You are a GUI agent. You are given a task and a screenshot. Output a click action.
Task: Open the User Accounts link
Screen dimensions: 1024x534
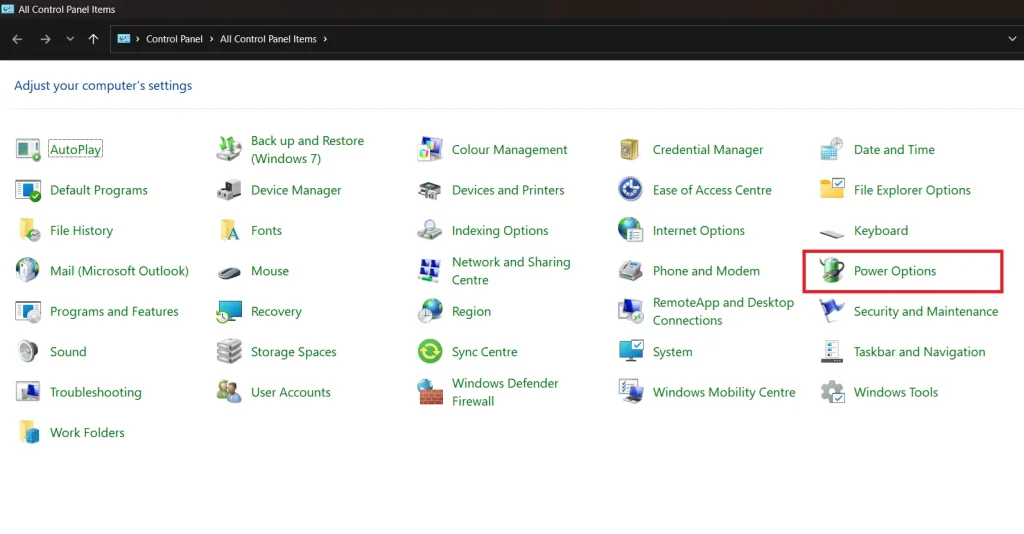click(x=291, y=392)
